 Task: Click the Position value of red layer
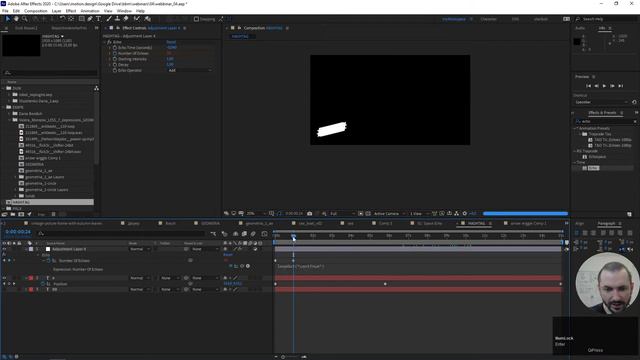tap(233, 284)
